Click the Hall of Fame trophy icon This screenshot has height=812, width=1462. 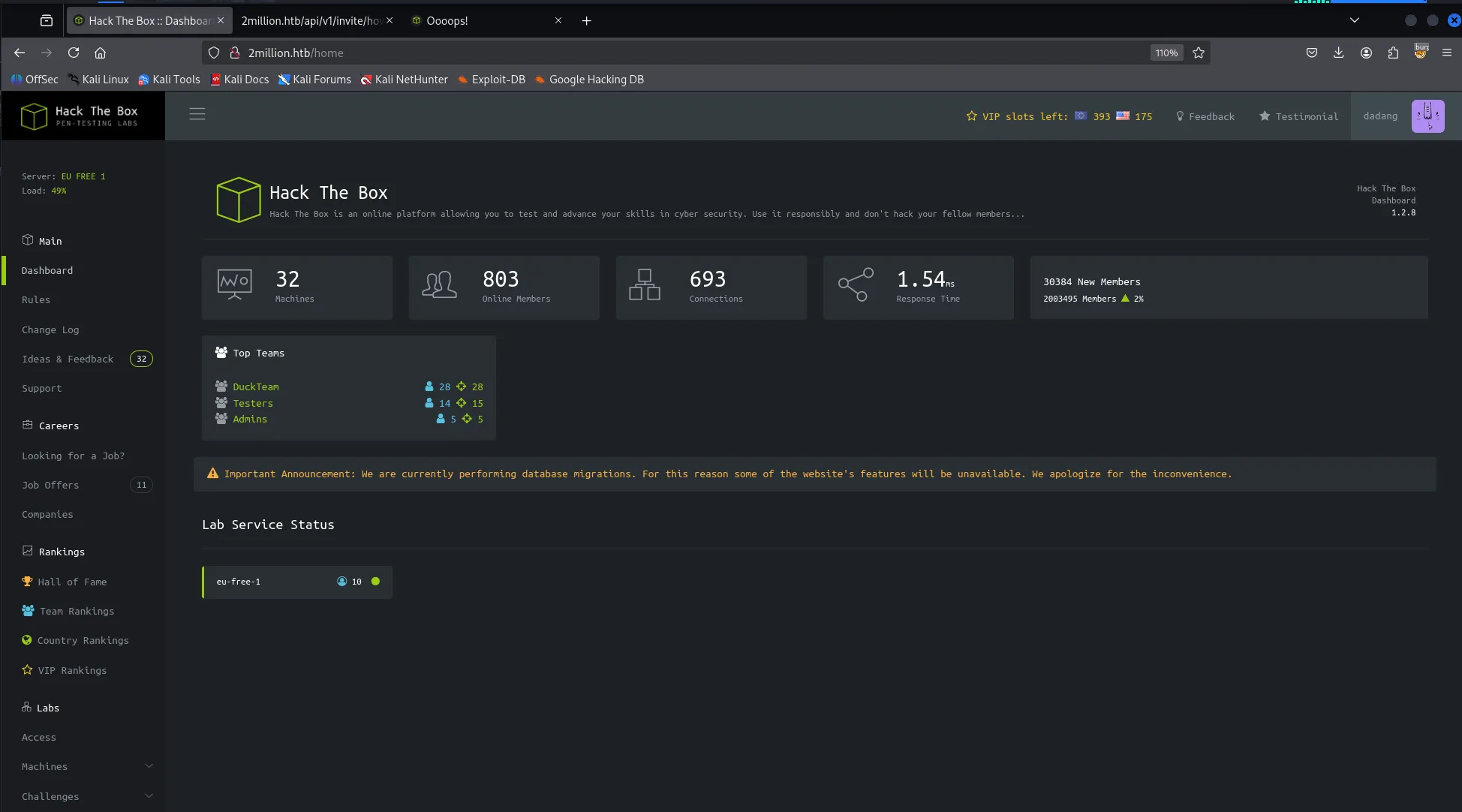(x=28, y=582)
